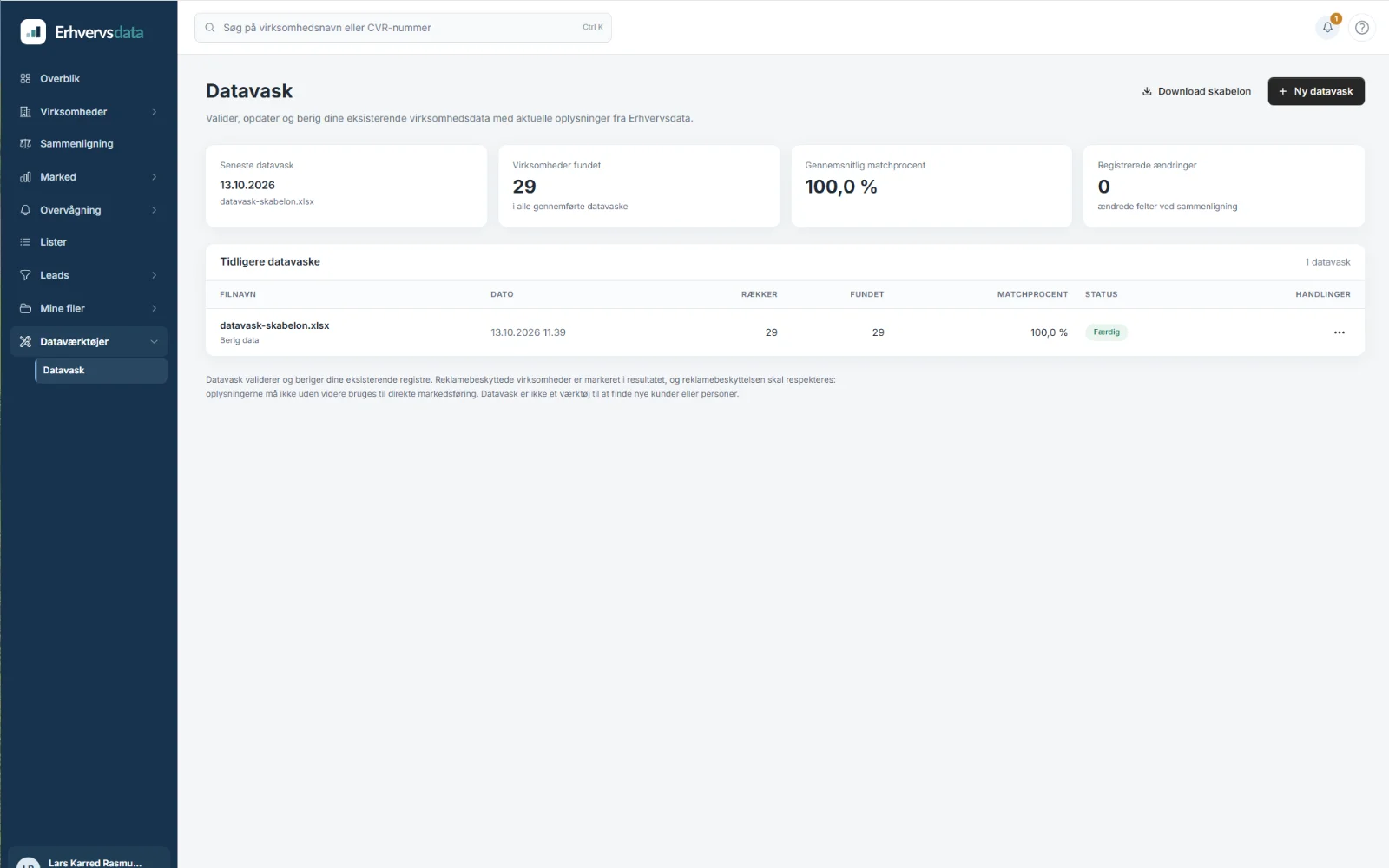
Task: Click Download skabelon button
Action: click(x=1196, y=91)
